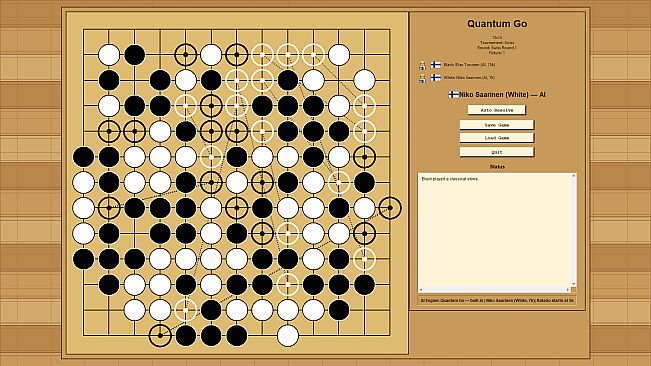This screenshot has height=366, width=651.
Task: Click the Status label above the log
Action: (497, 167)
